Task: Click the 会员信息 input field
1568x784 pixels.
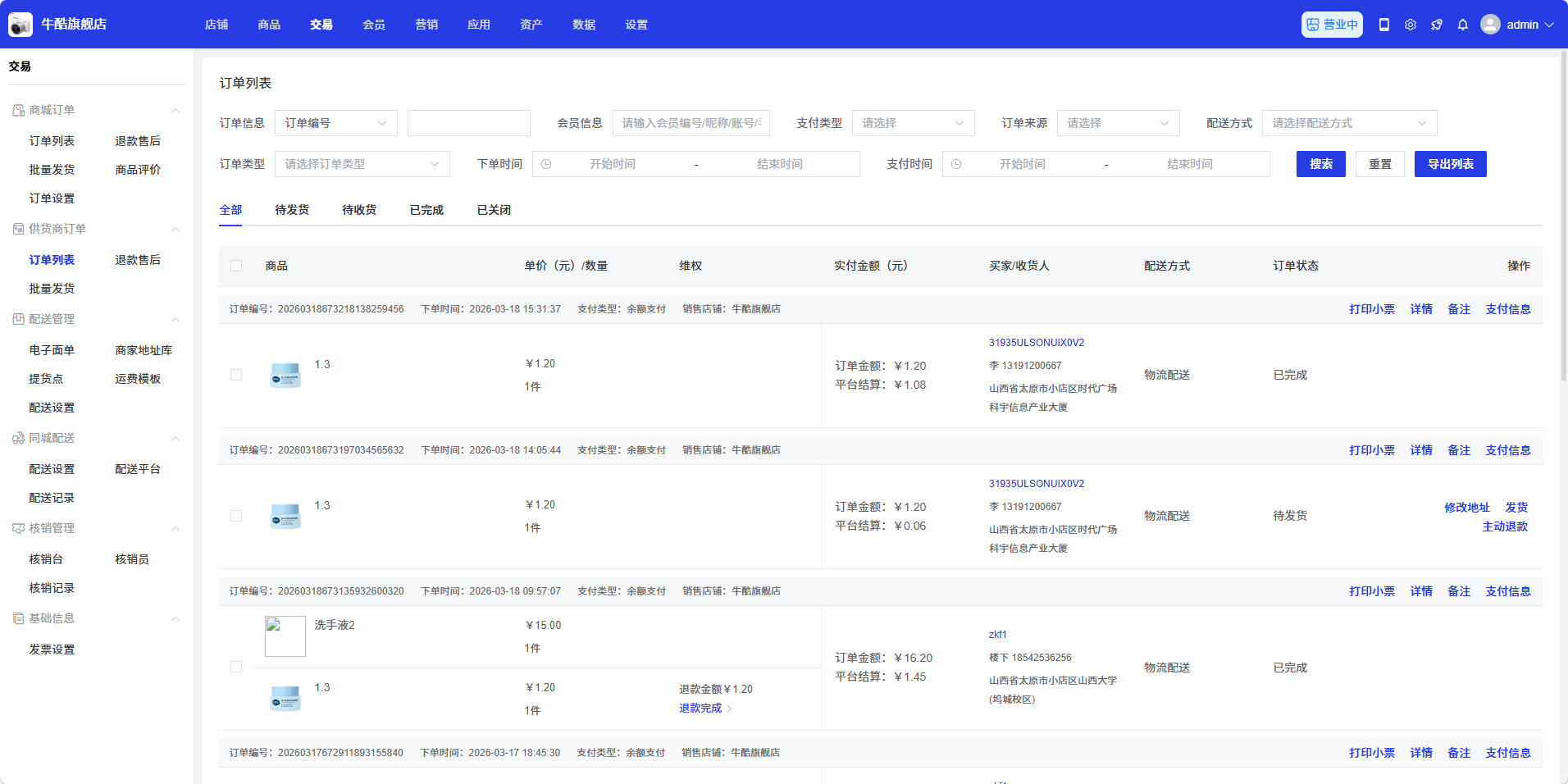Action: (691, 123)
